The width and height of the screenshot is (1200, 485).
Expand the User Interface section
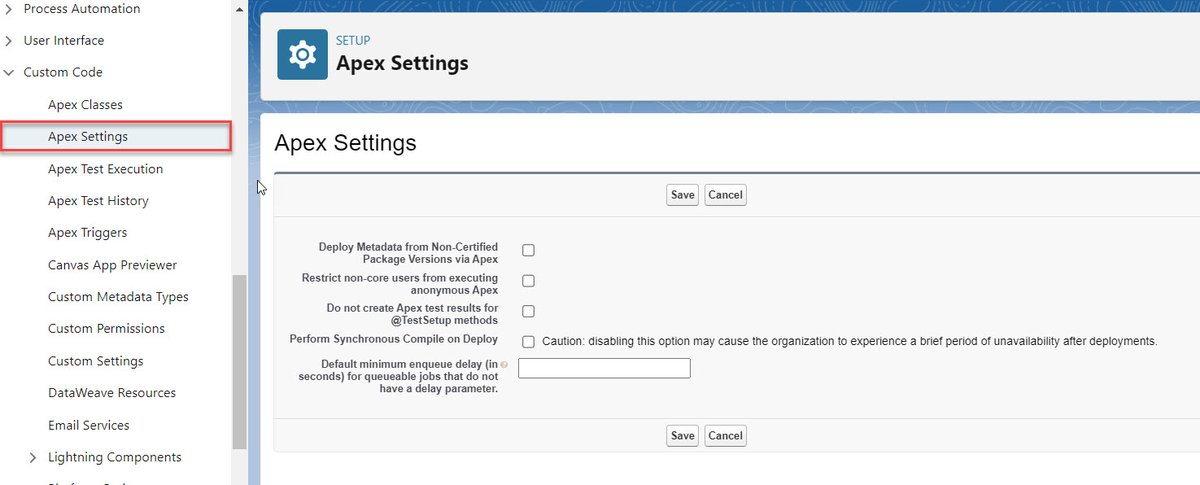pos(8,41)
